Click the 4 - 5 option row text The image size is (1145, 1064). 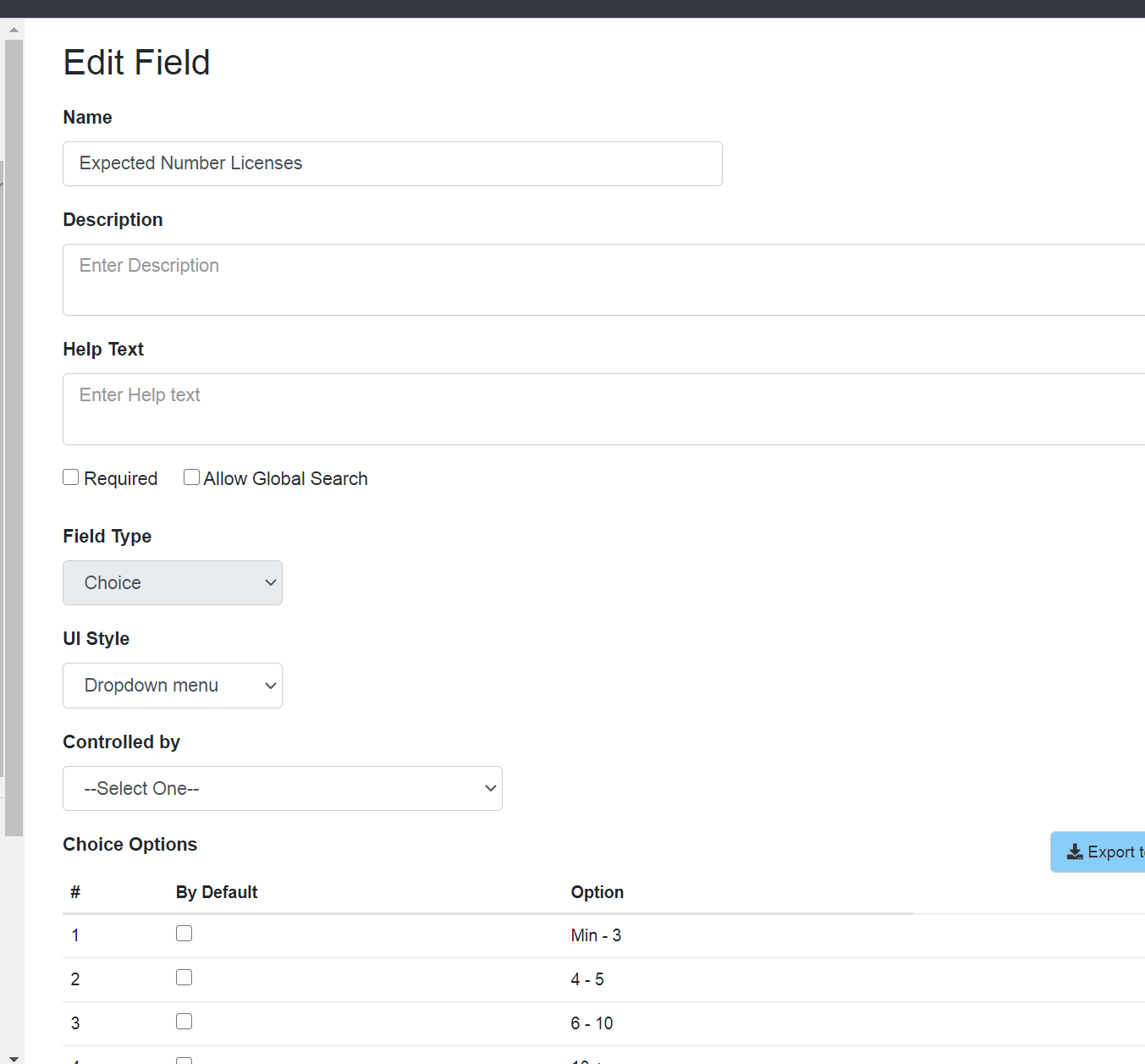pyautogui.click(x=587, y=979)
